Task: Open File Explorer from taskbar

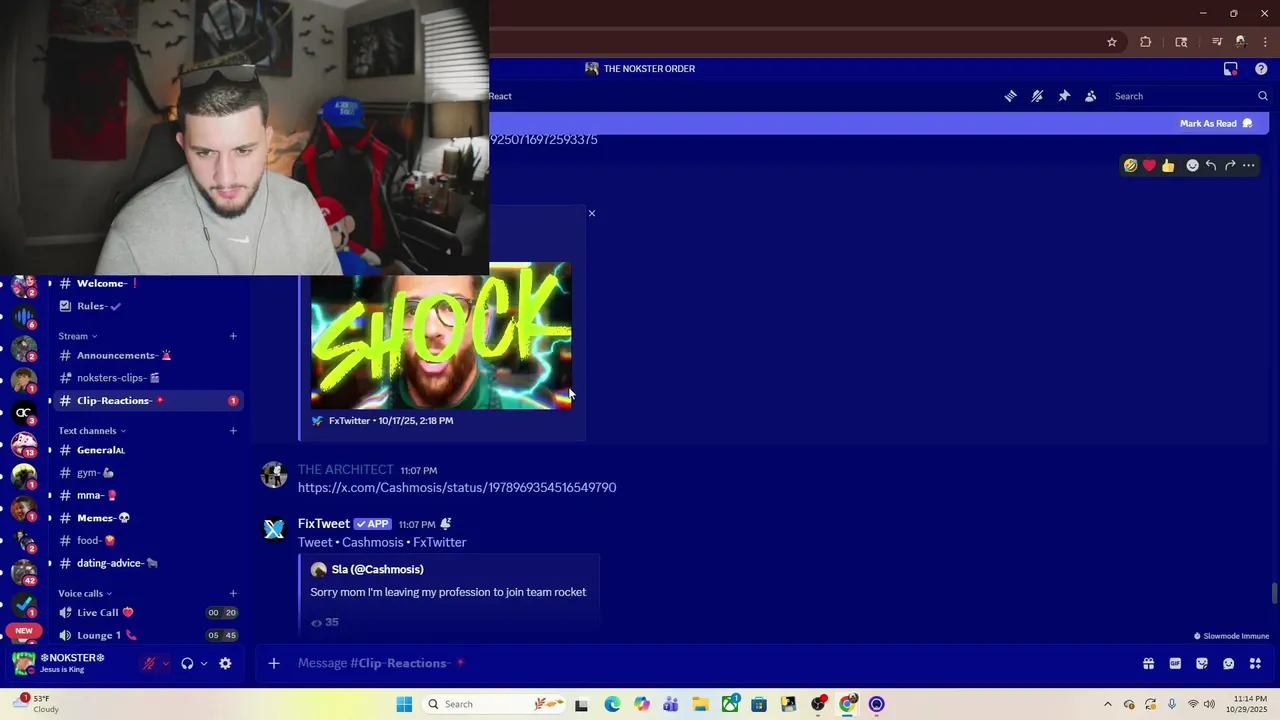Action: coord(700,704)
